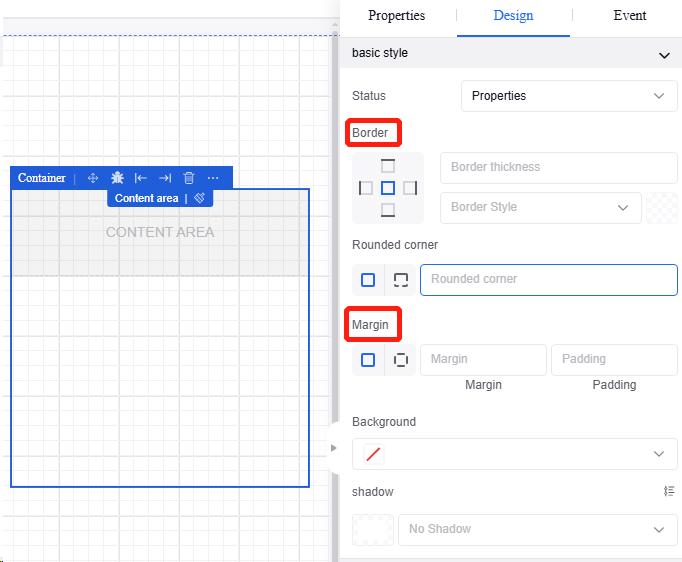682x562 pixels.
Task: Collapse the basic style section
Action: click(x=664, y=55)
